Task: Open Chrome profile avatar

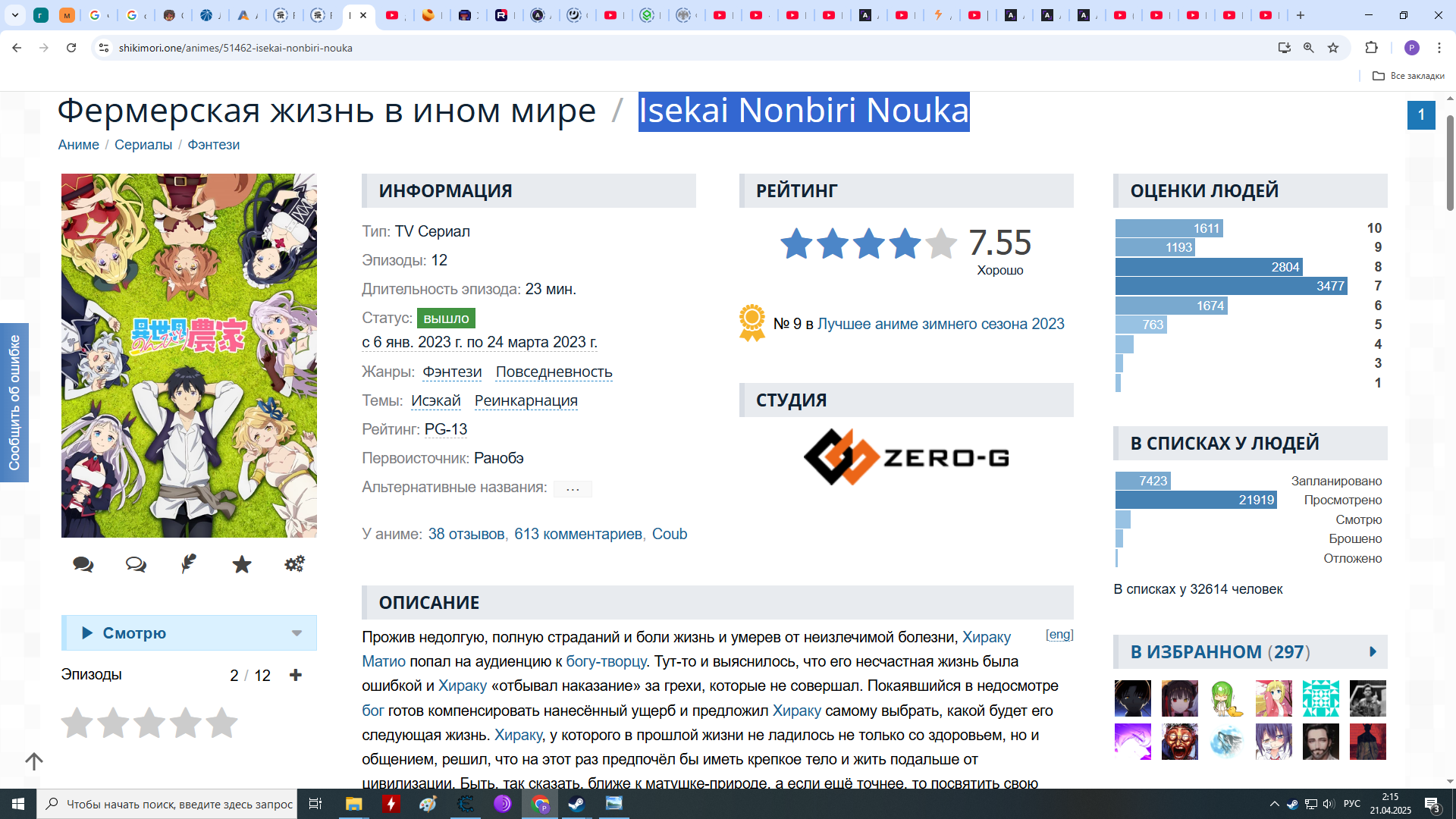Action: click(1412, 48)
